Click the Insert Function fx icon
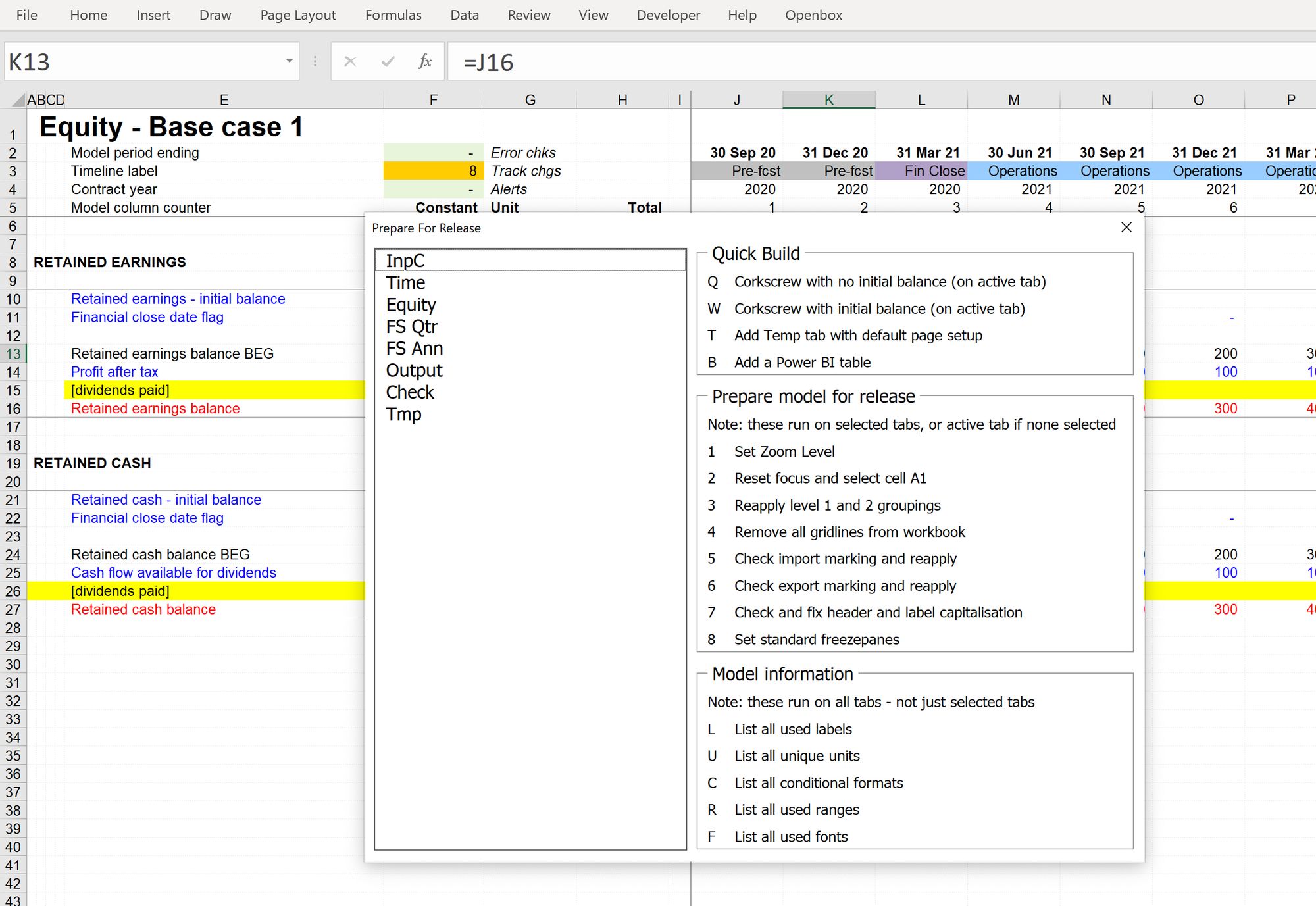Viewport: 1316px width, 906px height. coord(424,62)
